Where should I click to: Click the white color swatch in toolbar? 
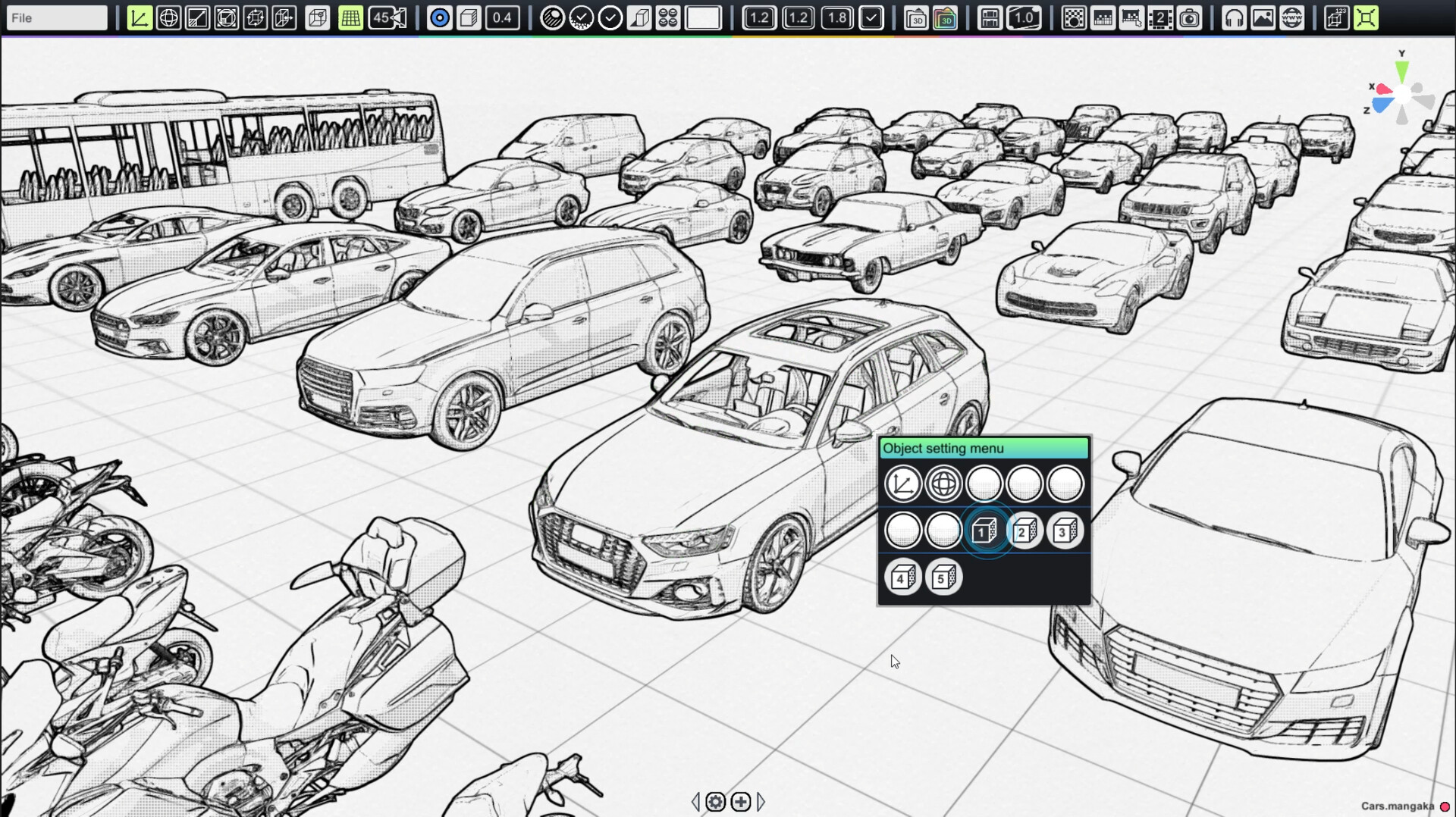click(x=703, y=17)
